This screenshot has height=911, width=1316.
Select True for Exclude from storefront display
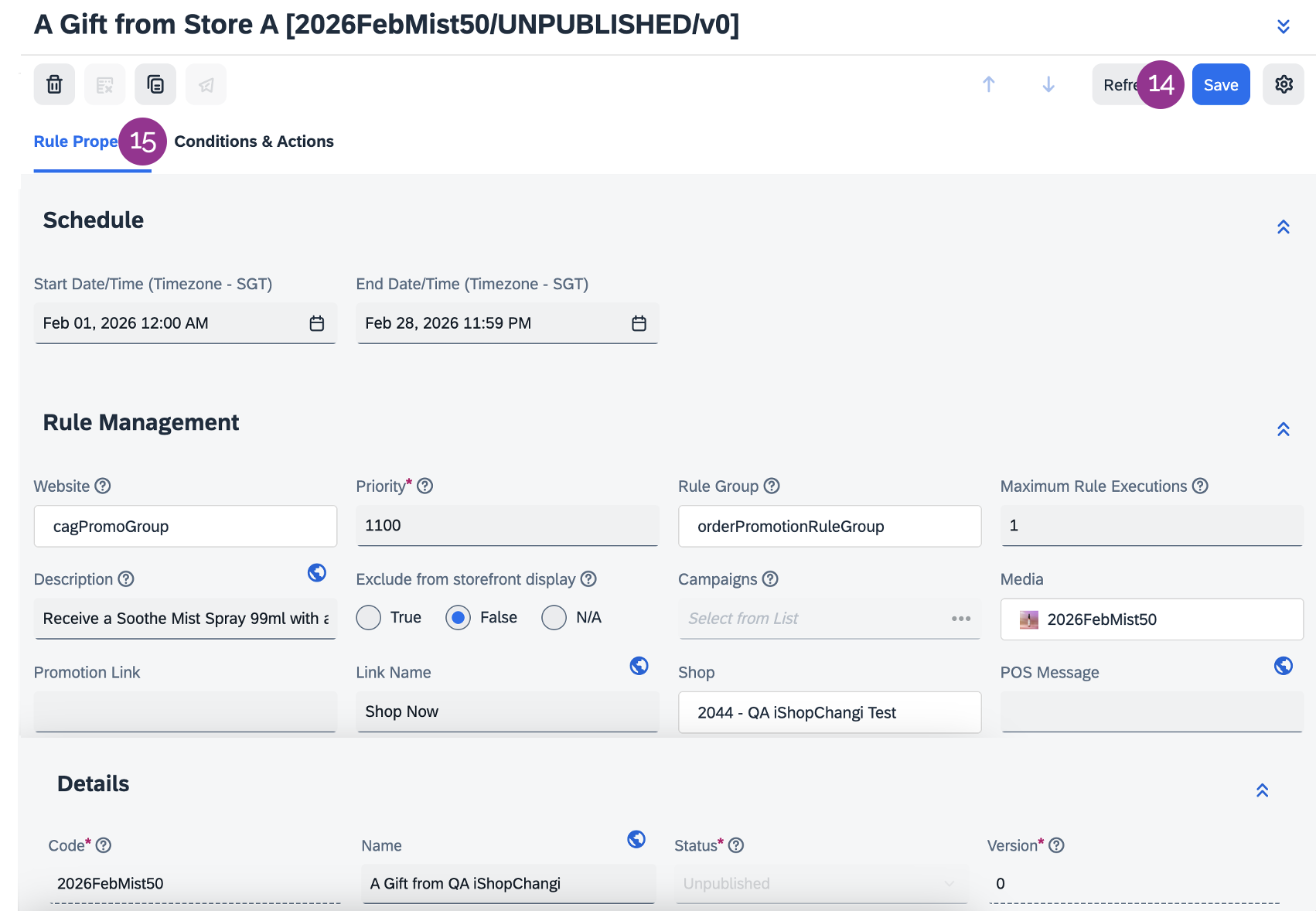pos(369,618)
